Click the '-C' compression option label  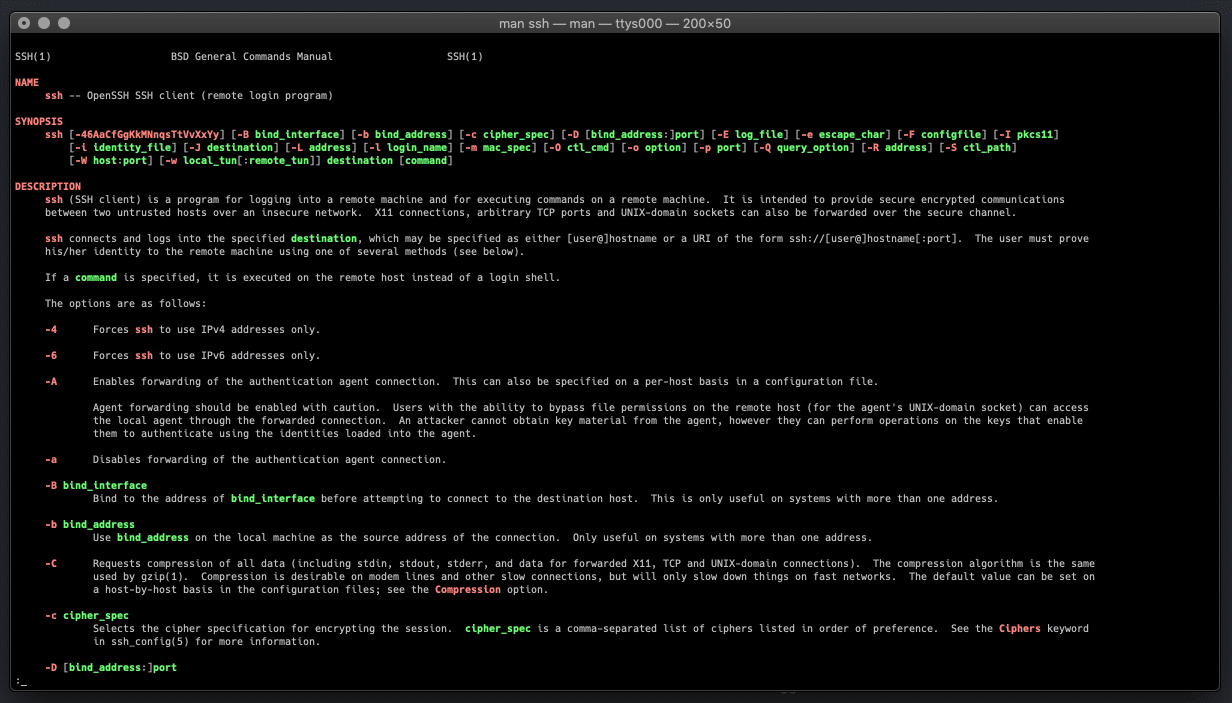pyautogui.click(x=51, y=563)
